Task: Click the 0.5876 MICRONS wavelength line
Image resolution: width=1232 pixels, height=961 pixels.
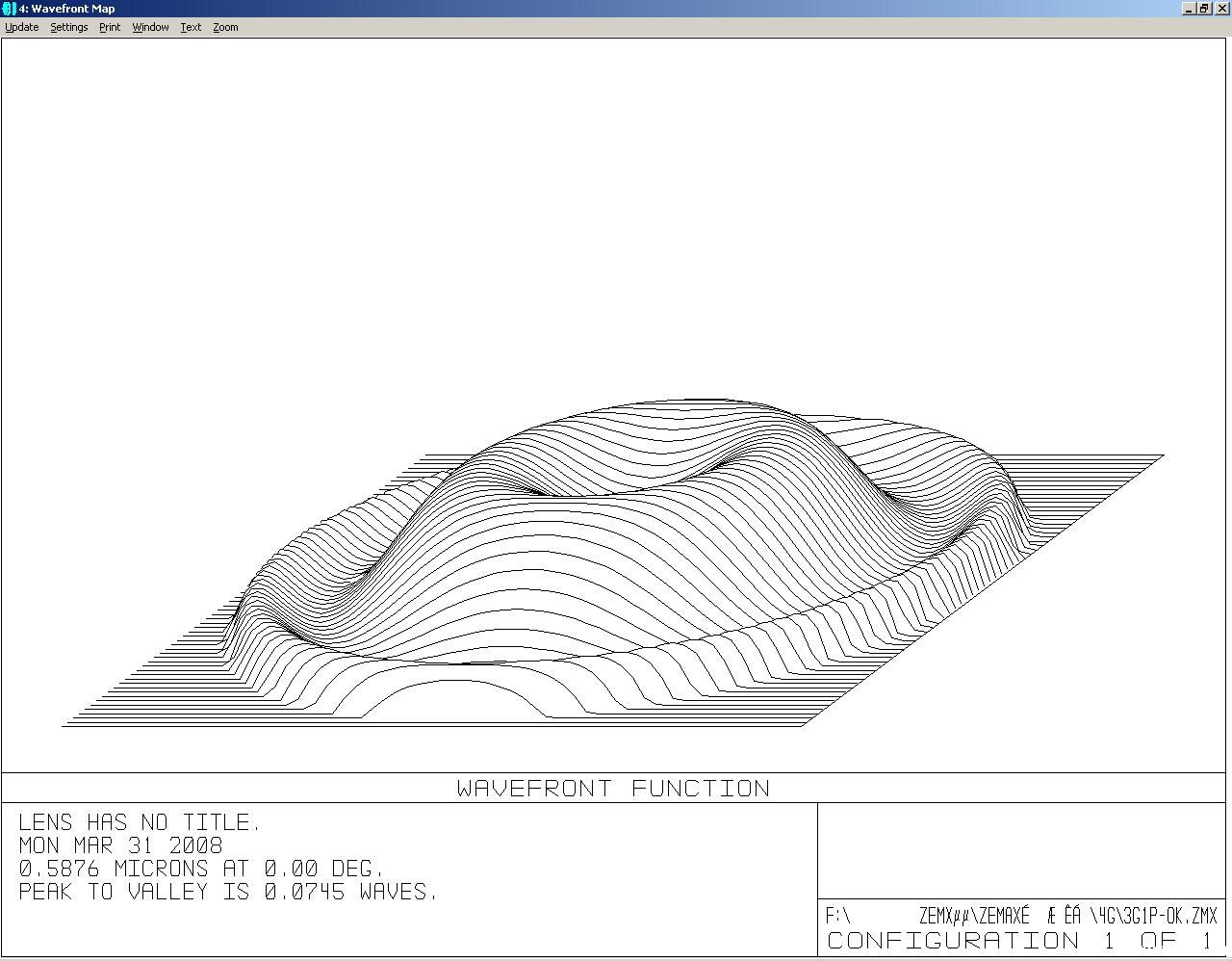Action: click(201, 869)
